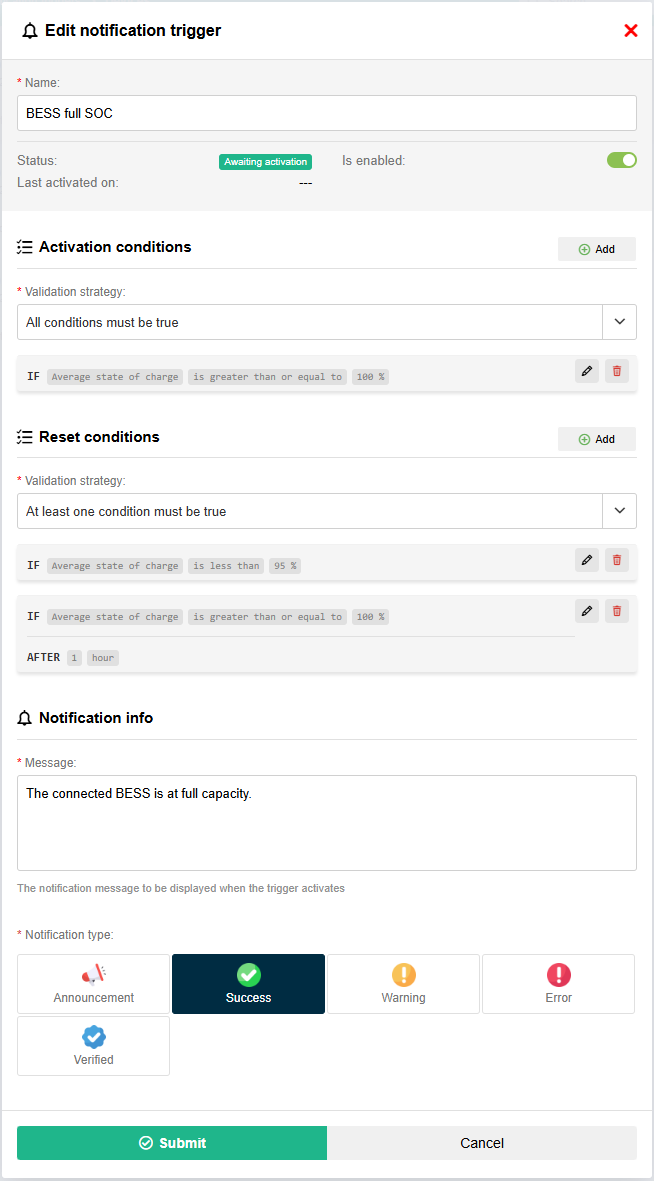Choose the Warning notification type

pyautogui.click(x=403, y=984)
